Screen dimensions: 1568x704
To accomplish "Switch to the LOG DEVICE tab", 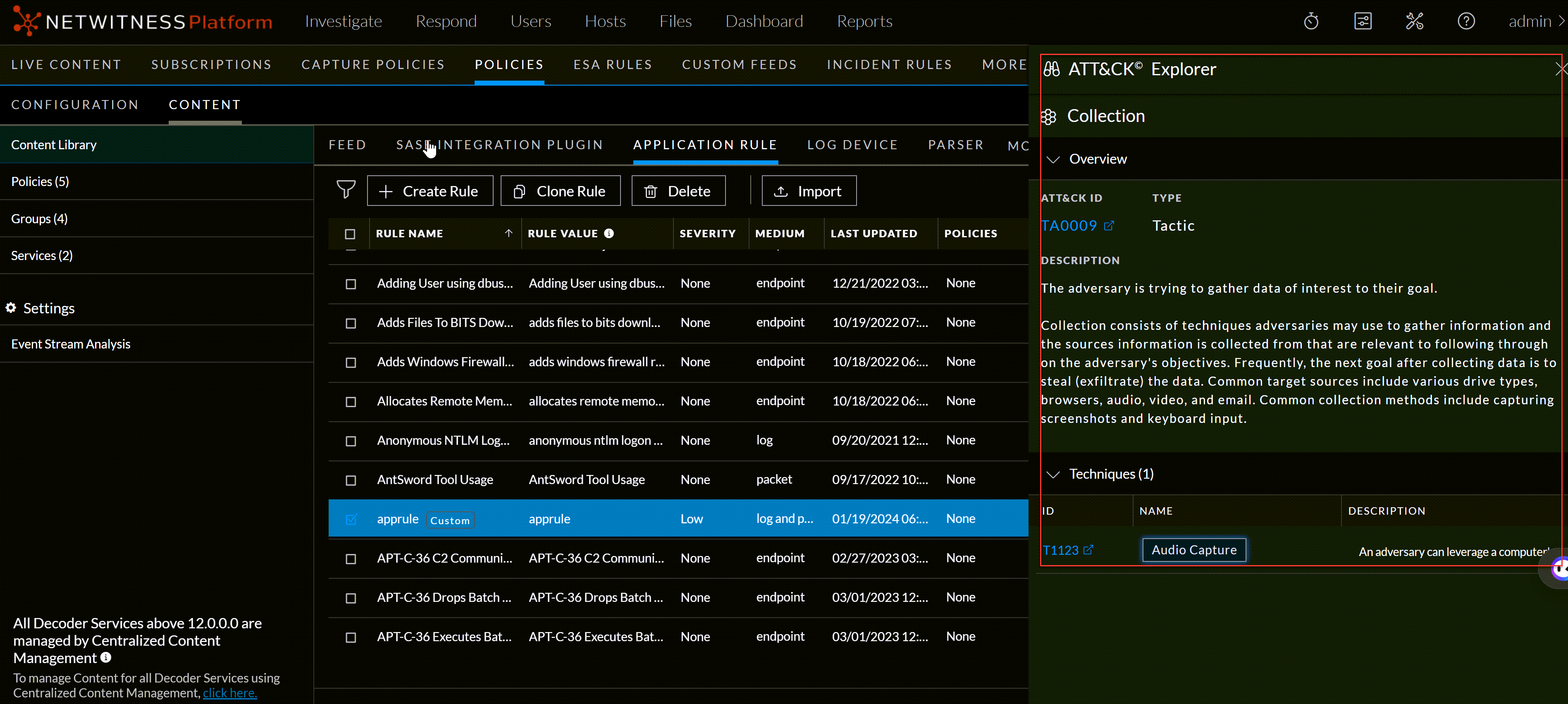I will coord(853,145).
